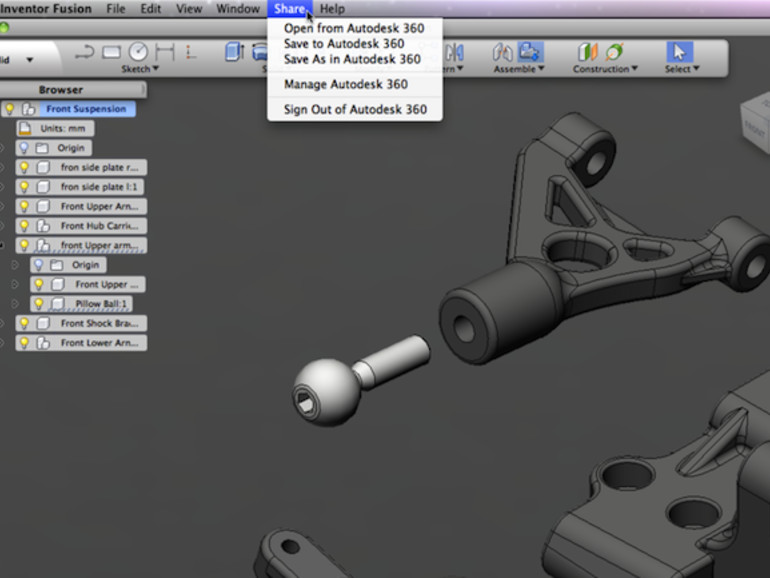The height and width of the screenshot is (578, 770).
Task: Hide fron side plate r via its bulb
Action: (x=24, y=167)
